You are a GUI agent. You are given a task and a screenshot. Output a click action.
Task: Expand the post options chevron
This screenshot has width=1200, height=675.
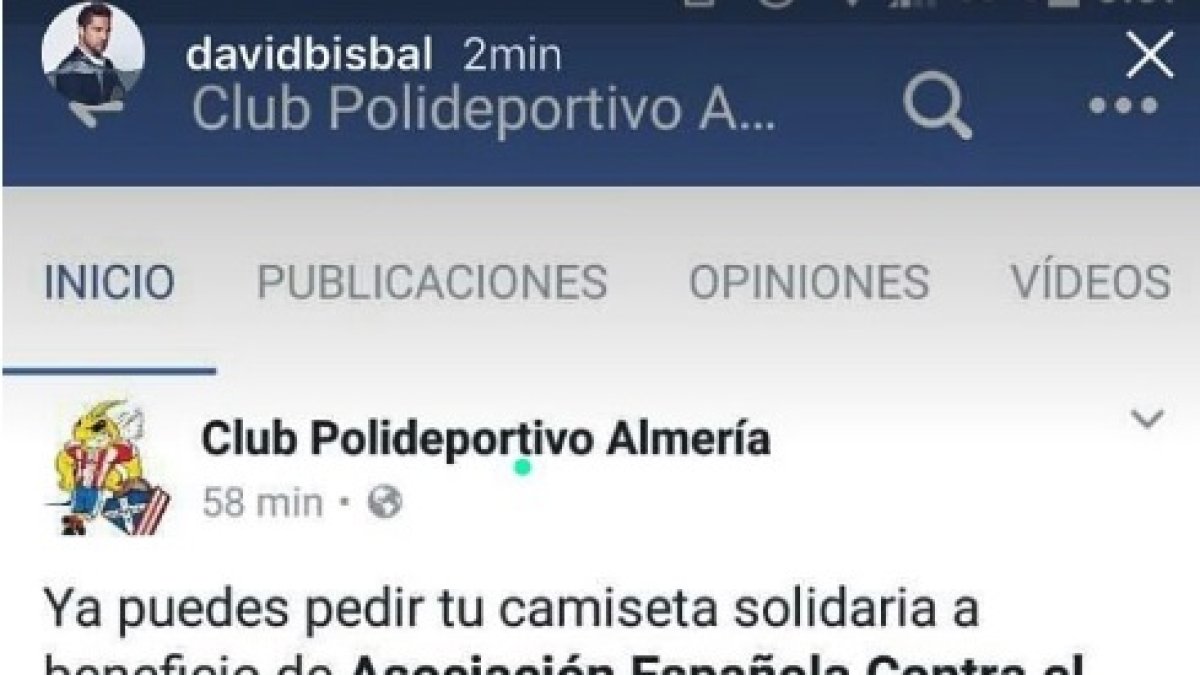click(x=1146, y=419)
